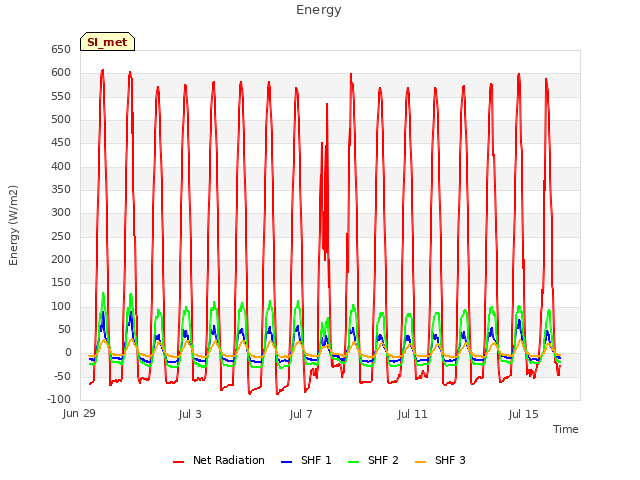Toggle the SHF 1 legend entry
Image resolution: width=640 pixels, height=480 pixels.
coord(307,460)
